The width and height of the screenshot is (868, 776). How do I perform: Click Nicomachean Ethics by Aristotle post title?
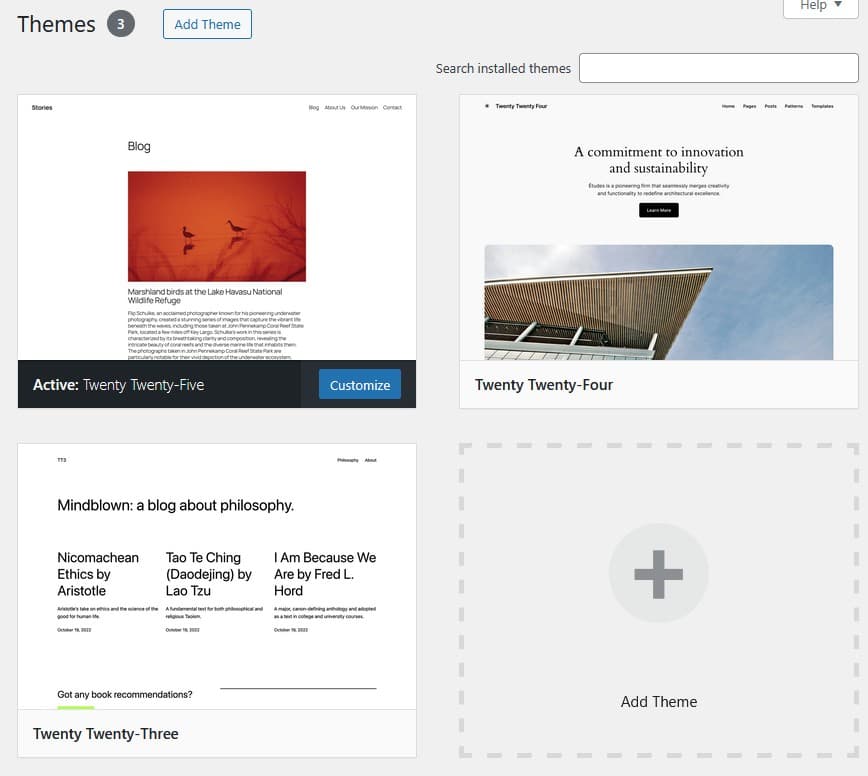pyautogui.click(x=98, y=574)
